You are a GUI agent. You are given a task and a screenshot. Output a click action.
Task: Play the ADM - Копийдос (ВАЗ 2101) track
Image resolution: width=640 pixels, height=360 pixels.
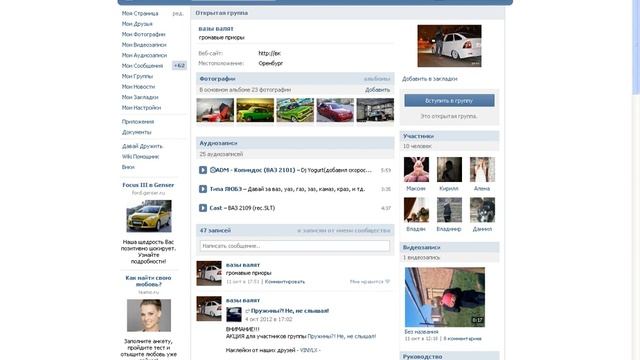[x=203, y=170]
